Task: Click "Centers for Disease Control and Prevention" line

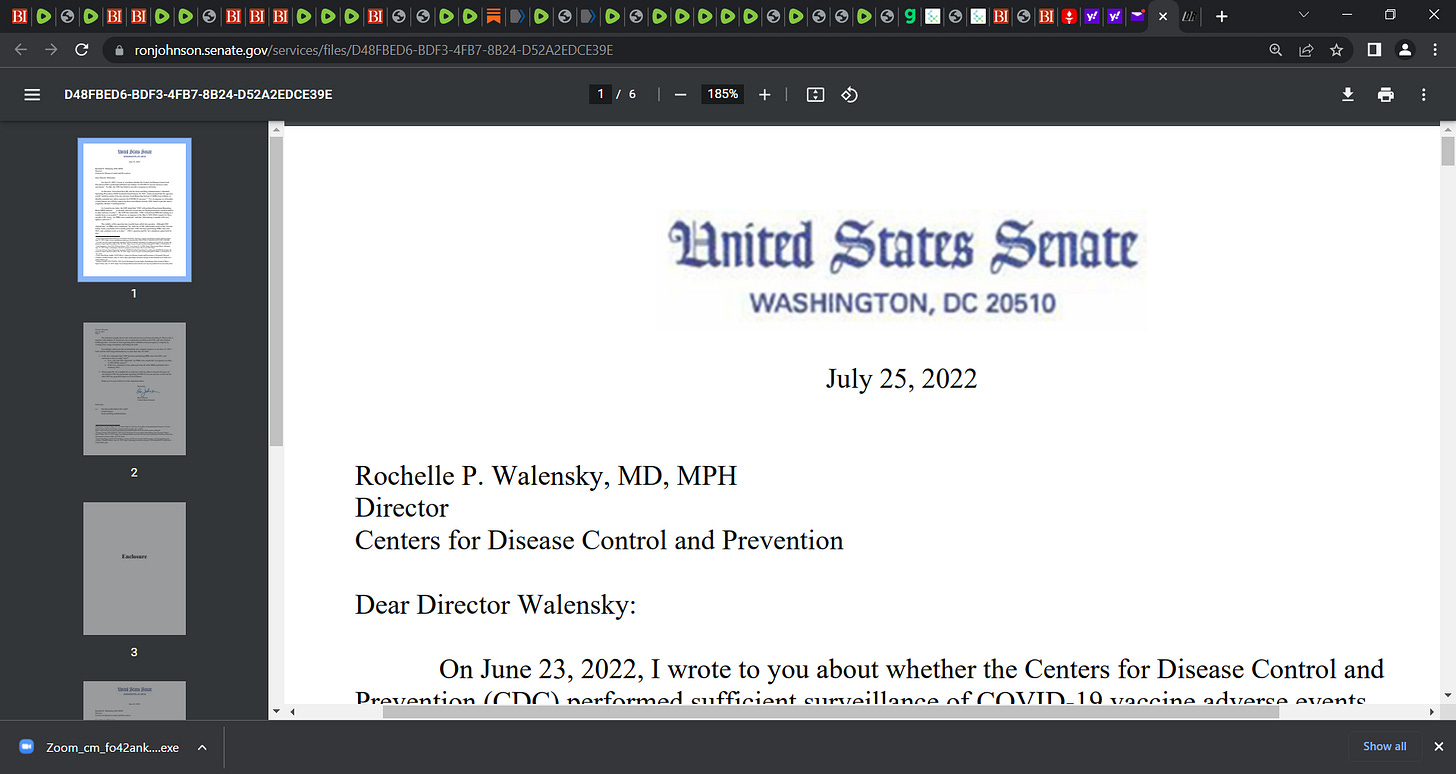Action: (x=599, y=540)
